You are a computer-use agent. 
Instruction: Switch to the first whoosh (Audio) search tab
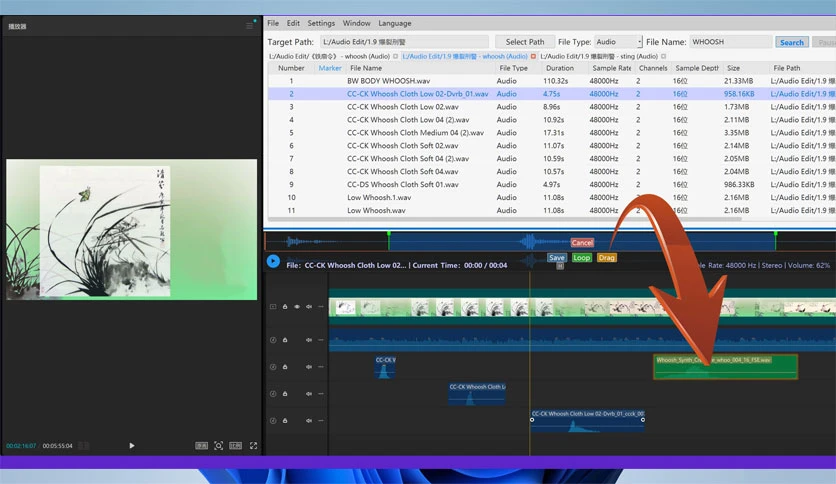click(x=329, y=56)
